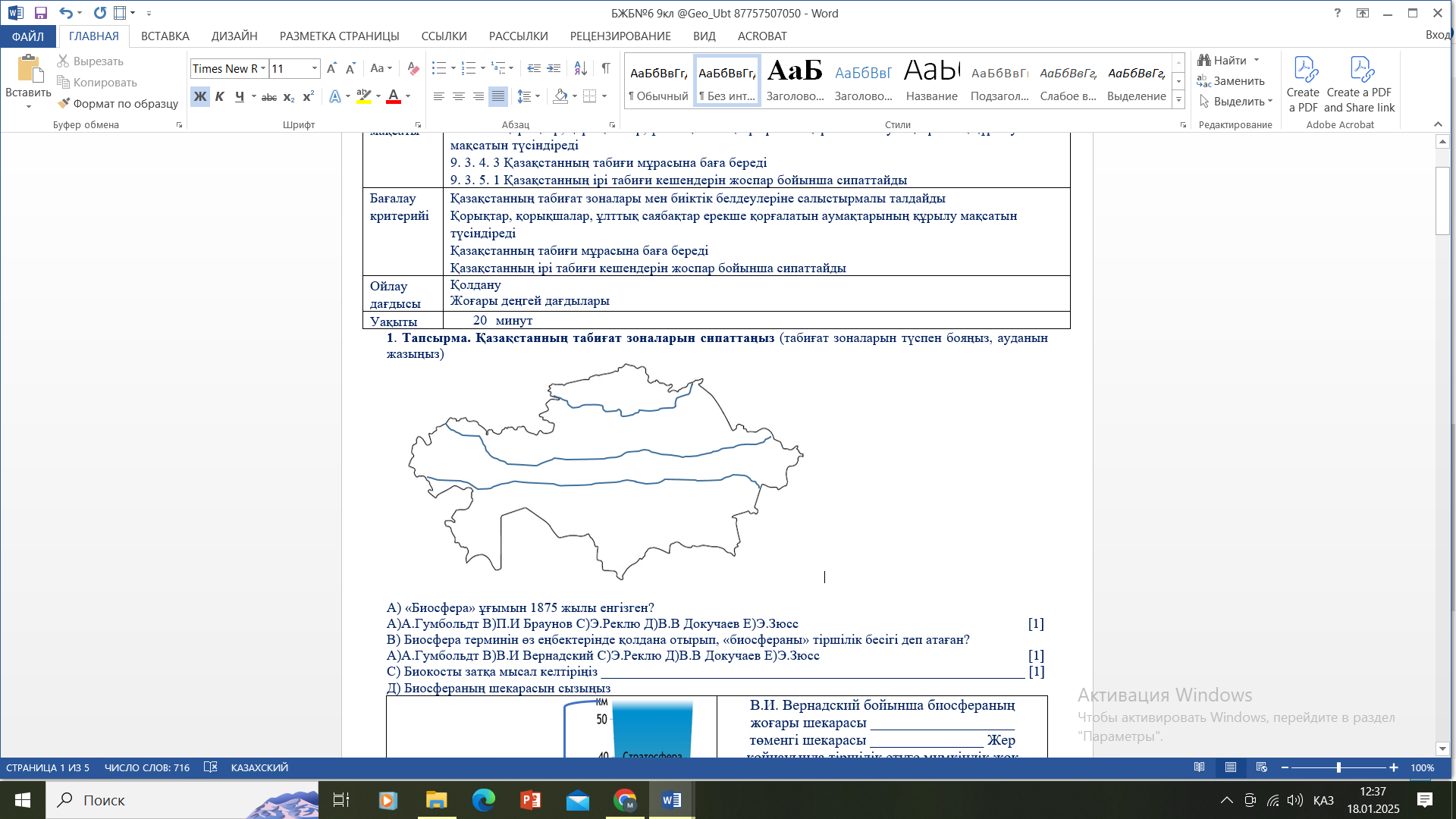
Task: Click the zoom slider handle
Action: (x=1338, y=767)
